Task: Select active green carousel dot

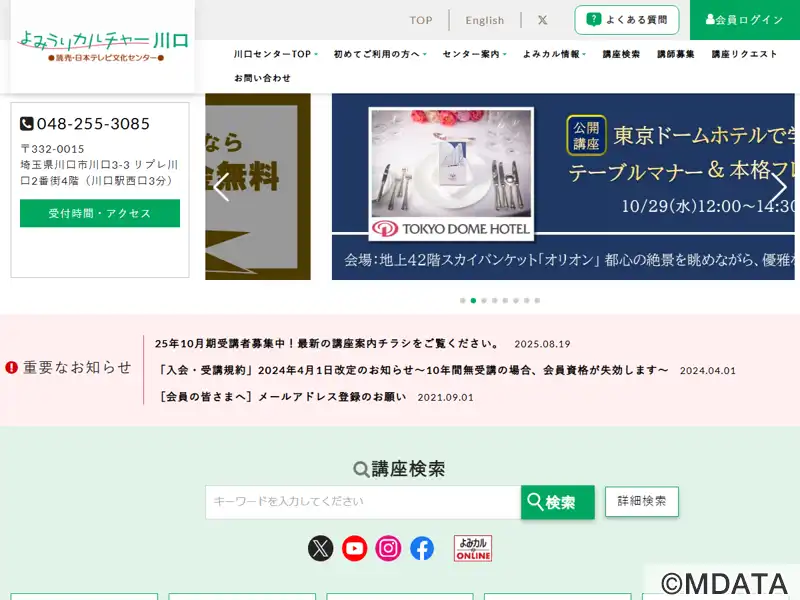Action: (473, 301)
